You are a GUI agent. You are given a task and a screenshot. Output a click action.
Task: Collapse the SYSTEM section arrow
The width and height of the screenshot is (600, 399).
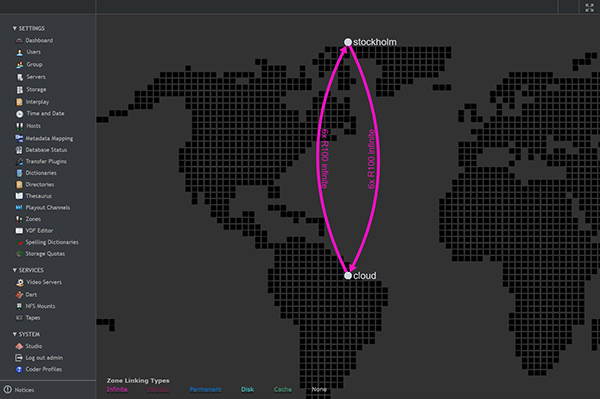15,334
